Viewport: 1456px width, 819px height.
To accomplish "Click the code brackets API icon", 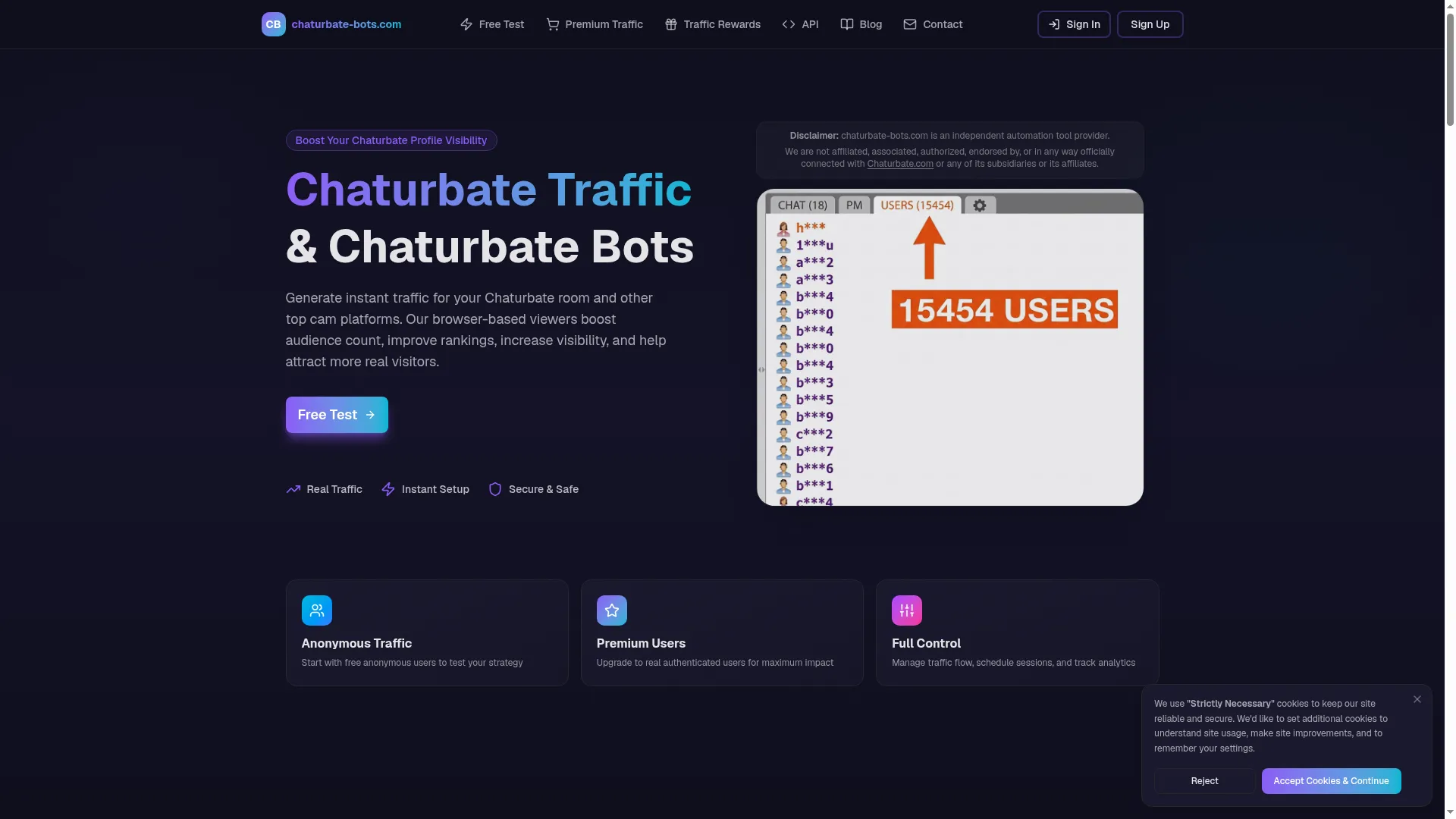I will coord(789,24).
